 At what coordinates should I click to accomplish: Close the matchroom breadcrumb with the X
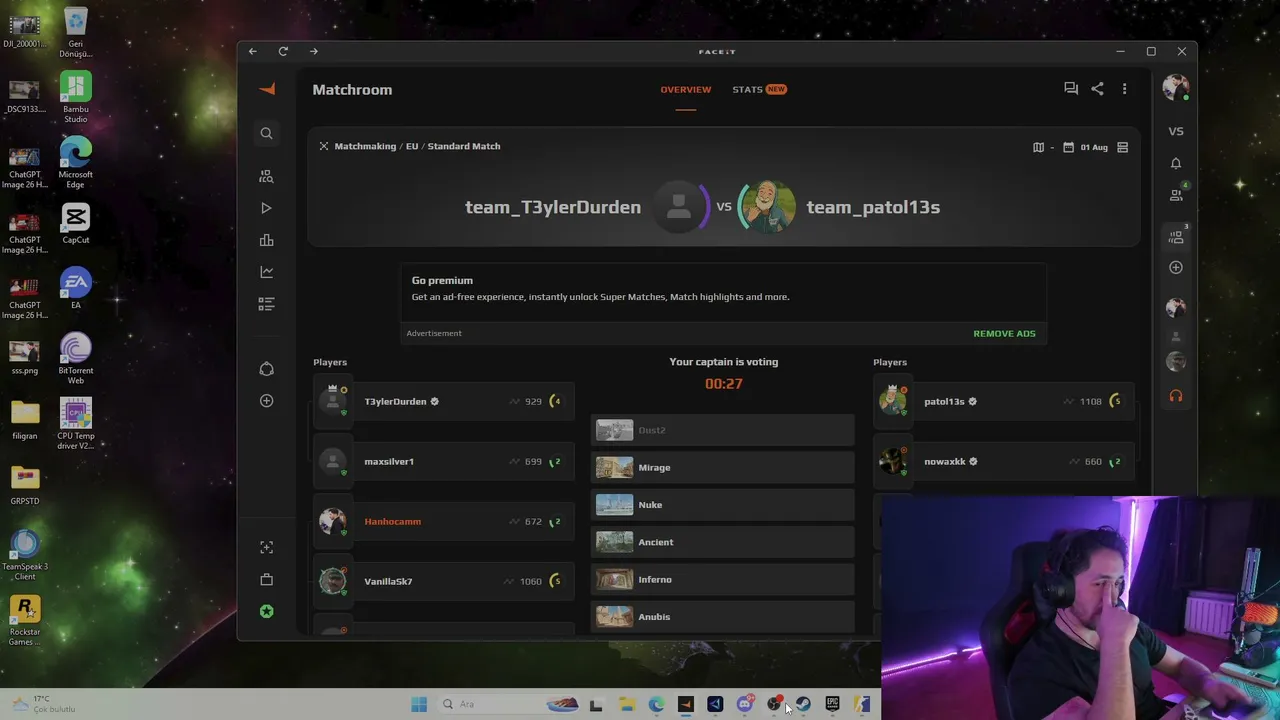(x=324, y=146)
